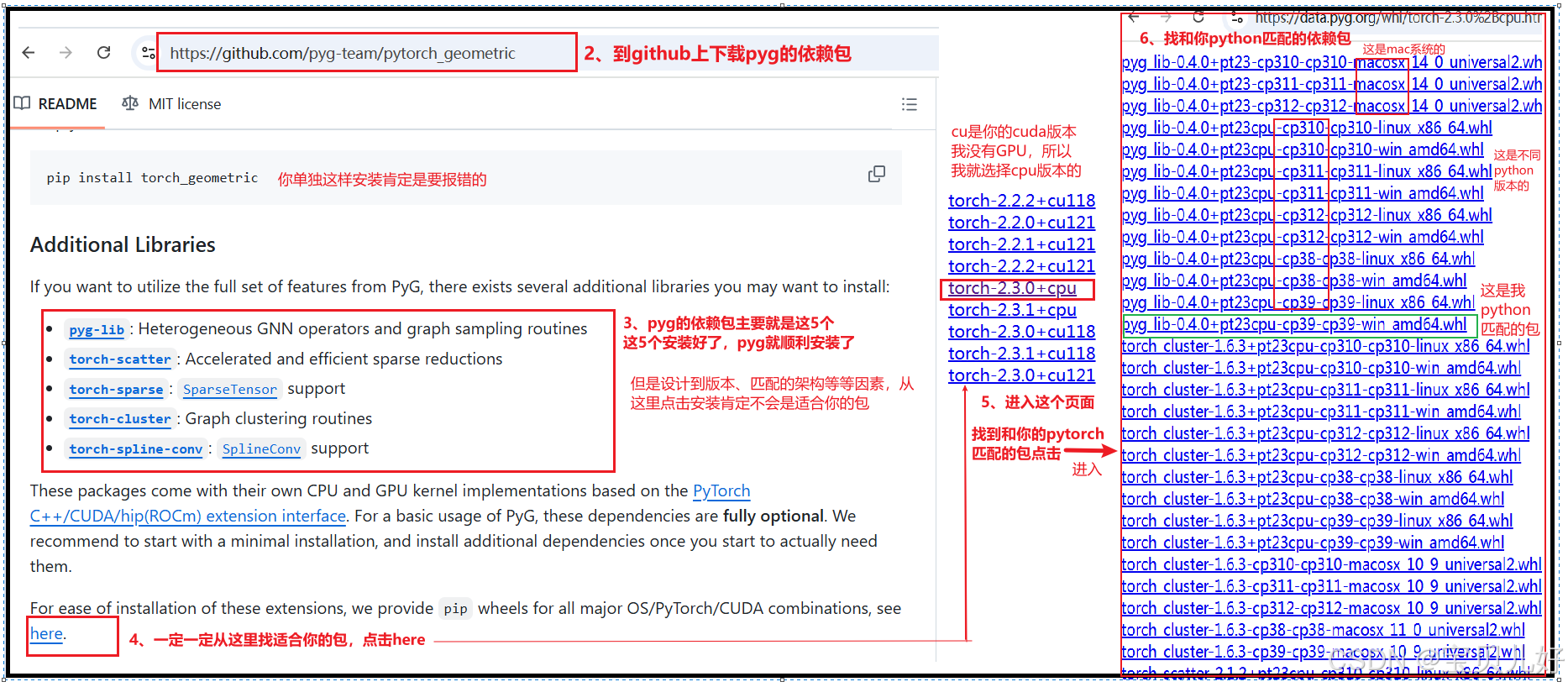Click the browser back arrow in GitHub window
Viewport: 1568px width, 687px height.
point(29,53)
